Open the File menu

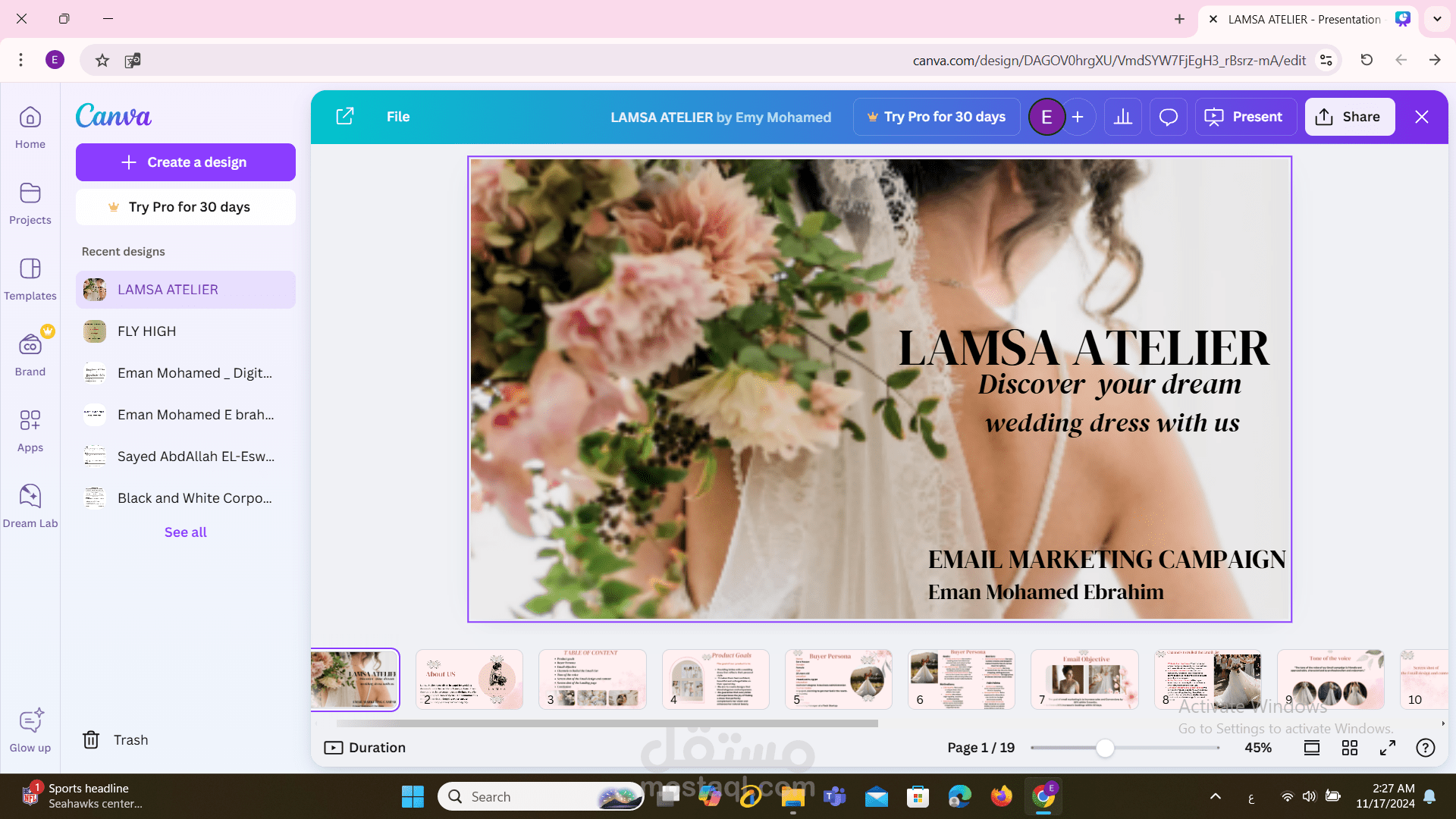click(x=398, y=117)
